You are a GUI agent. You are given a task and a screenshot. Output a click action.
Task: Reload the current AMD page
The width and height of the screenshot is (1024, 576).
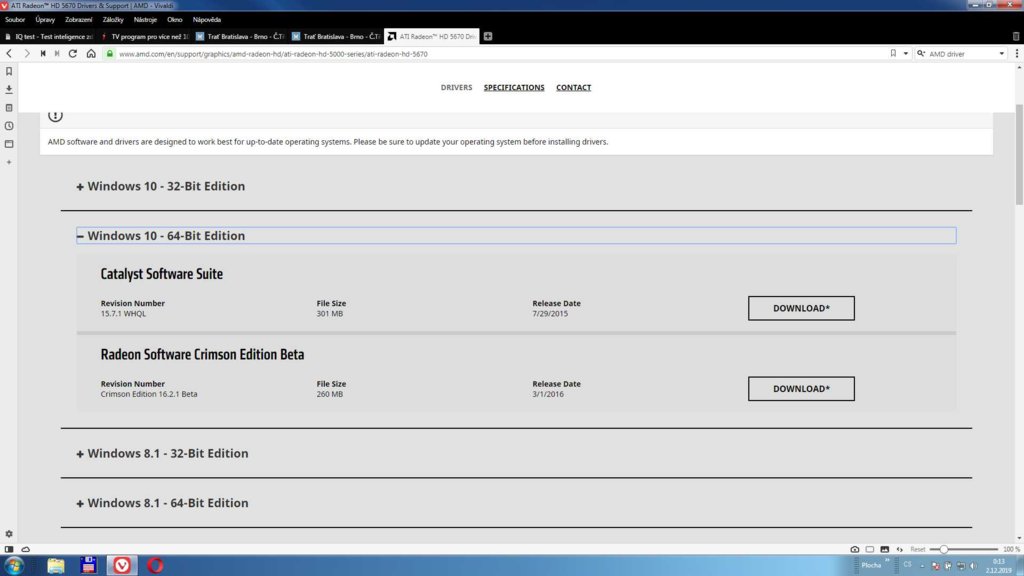click(72, 54)
